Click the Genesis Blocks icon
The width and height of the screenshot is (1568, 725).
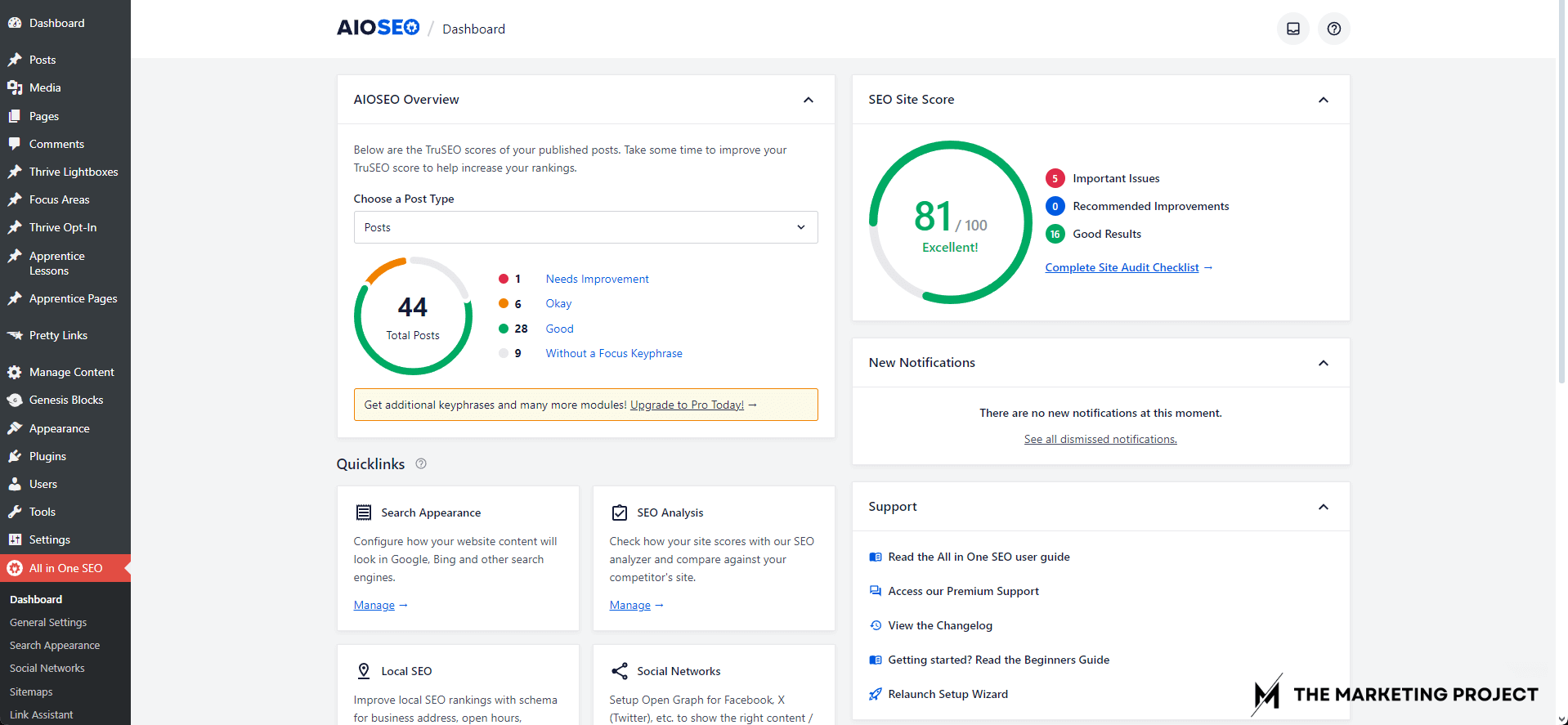15,400
